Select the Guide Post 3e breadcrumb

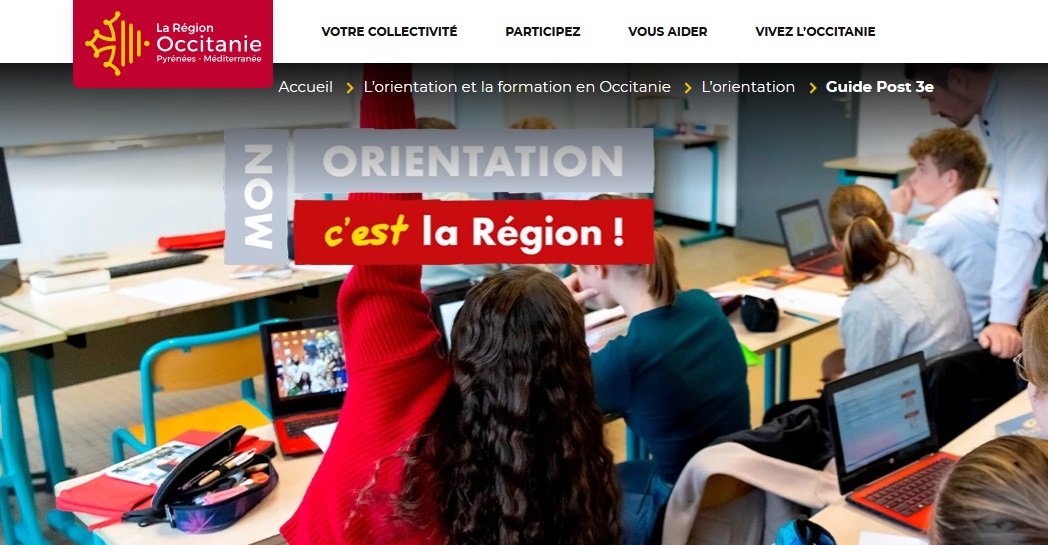point(880,87)
